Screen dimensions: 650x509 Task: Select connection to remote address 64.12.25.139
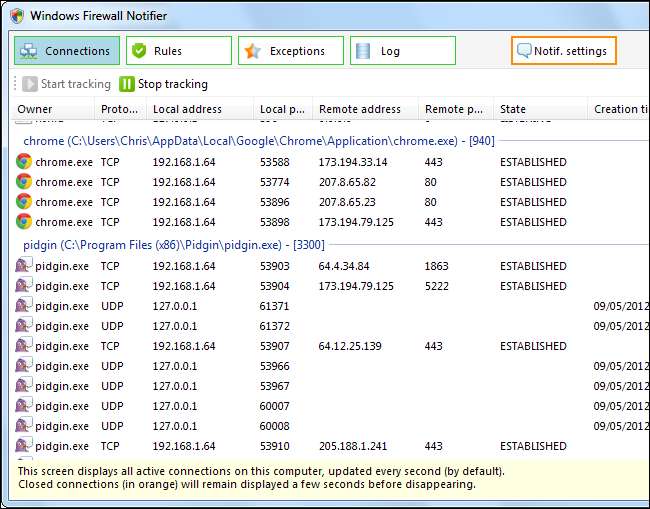[352, 346]
